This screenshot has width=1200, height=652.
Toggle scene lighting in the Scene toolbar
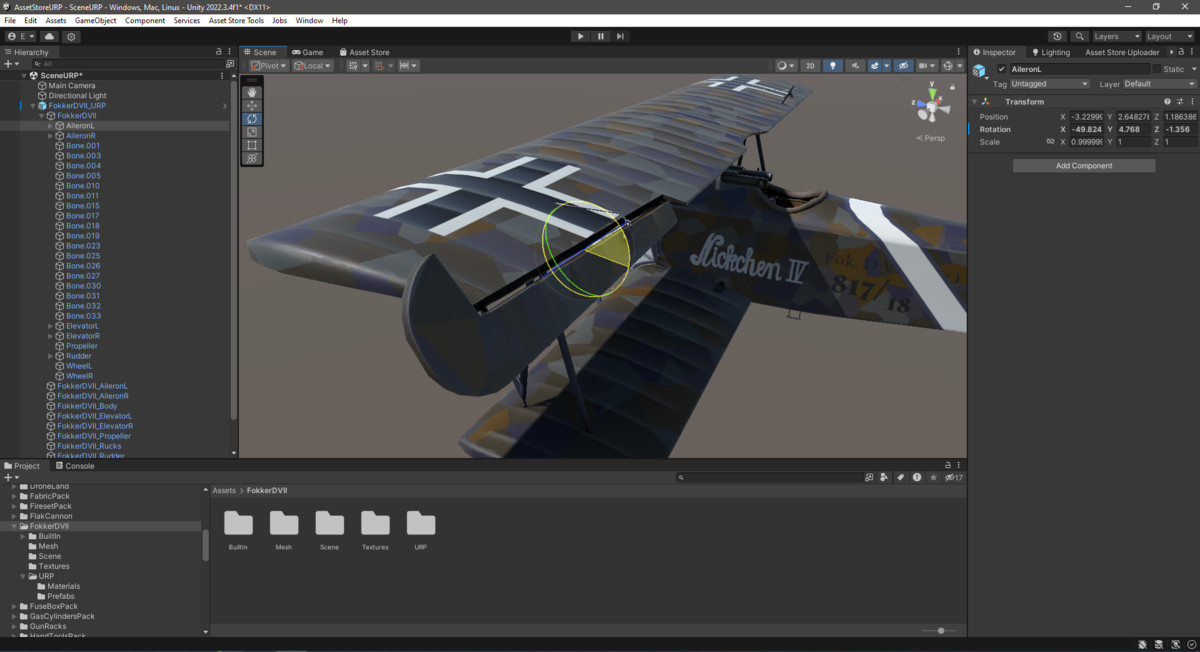[833, 65]
